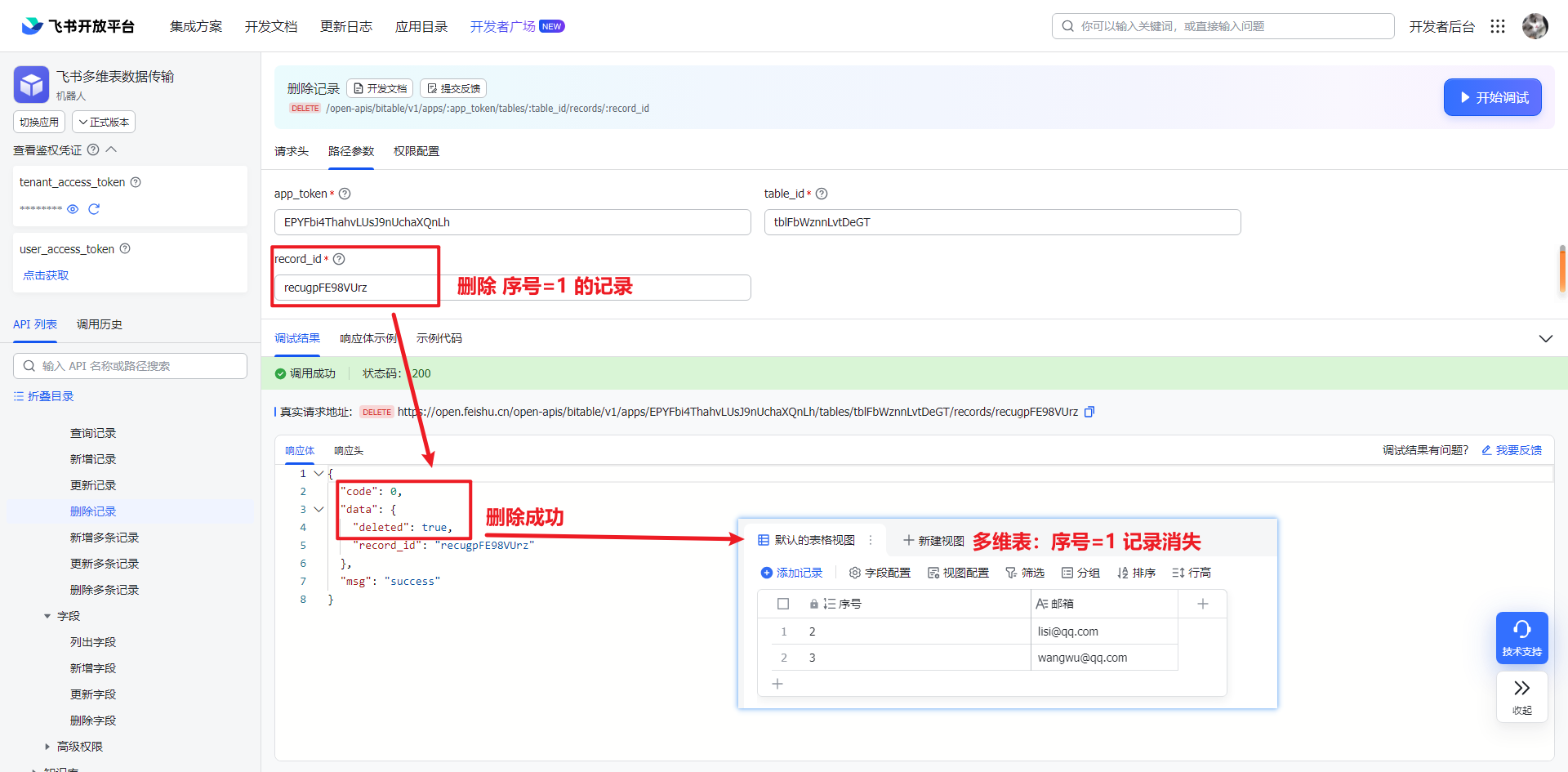
Task: Click help icon next to record_id
Action: (x=339, y=259)
